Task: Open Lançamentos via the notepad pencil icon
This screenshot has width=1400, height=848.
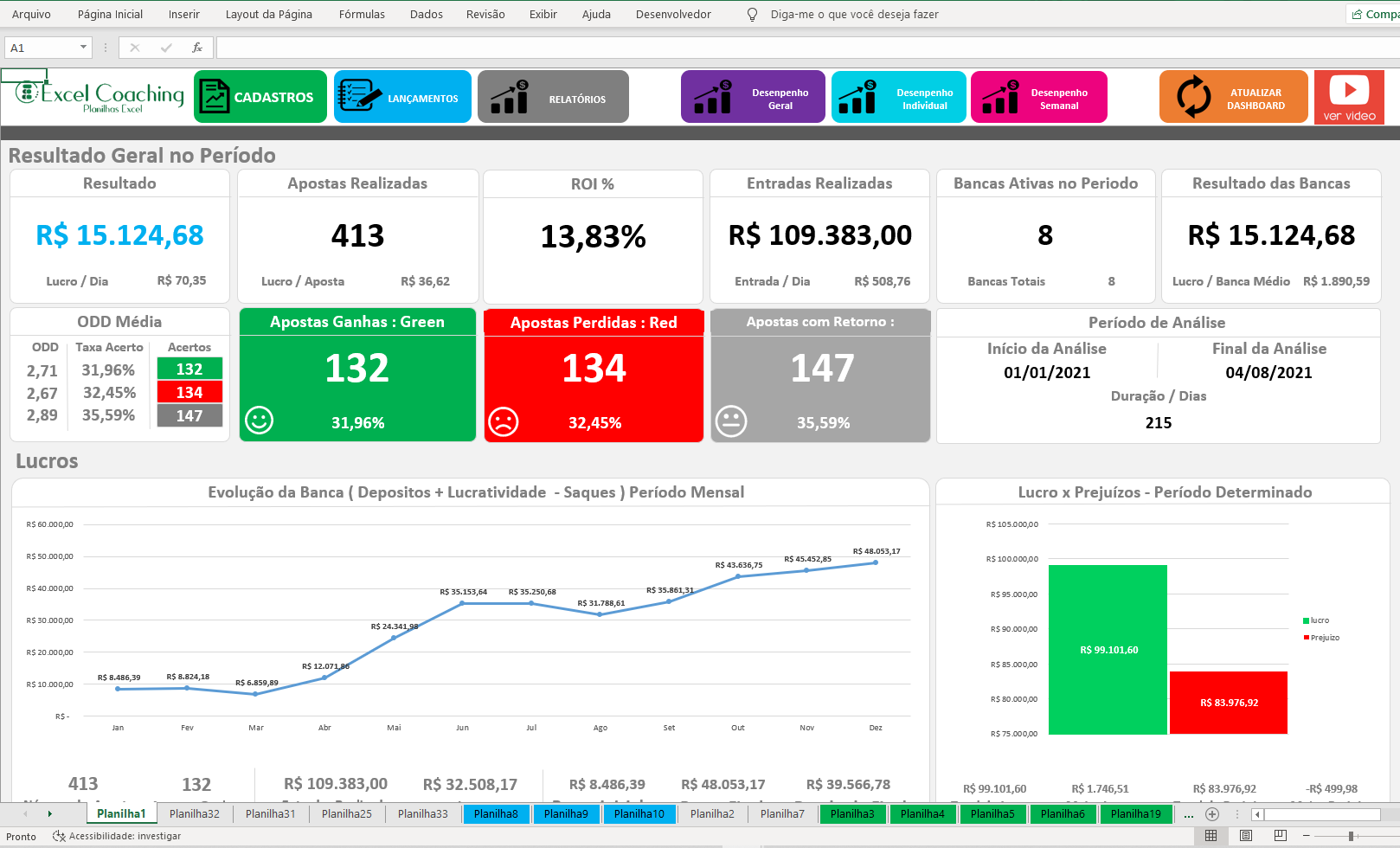Action: (359, 96)
